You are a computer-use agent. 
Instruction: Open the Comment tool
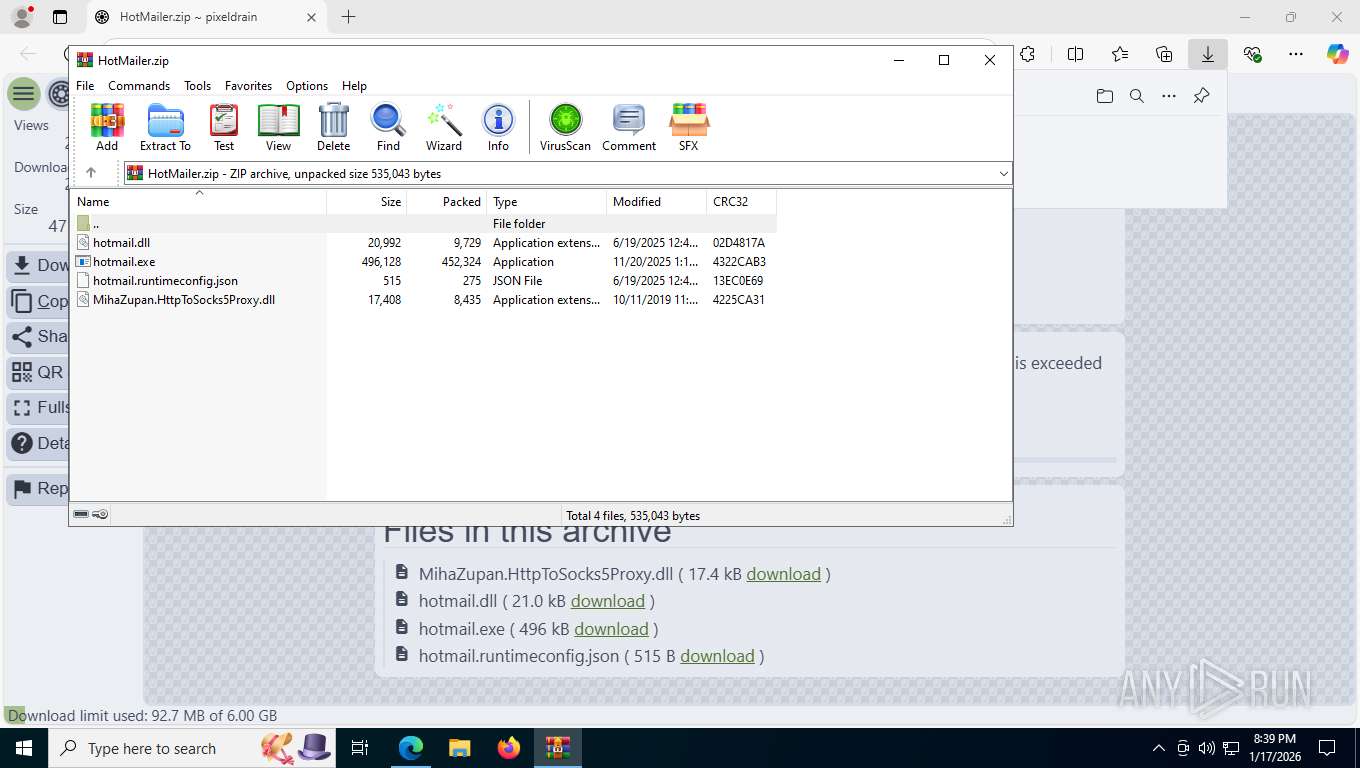[x=629, y=127]
